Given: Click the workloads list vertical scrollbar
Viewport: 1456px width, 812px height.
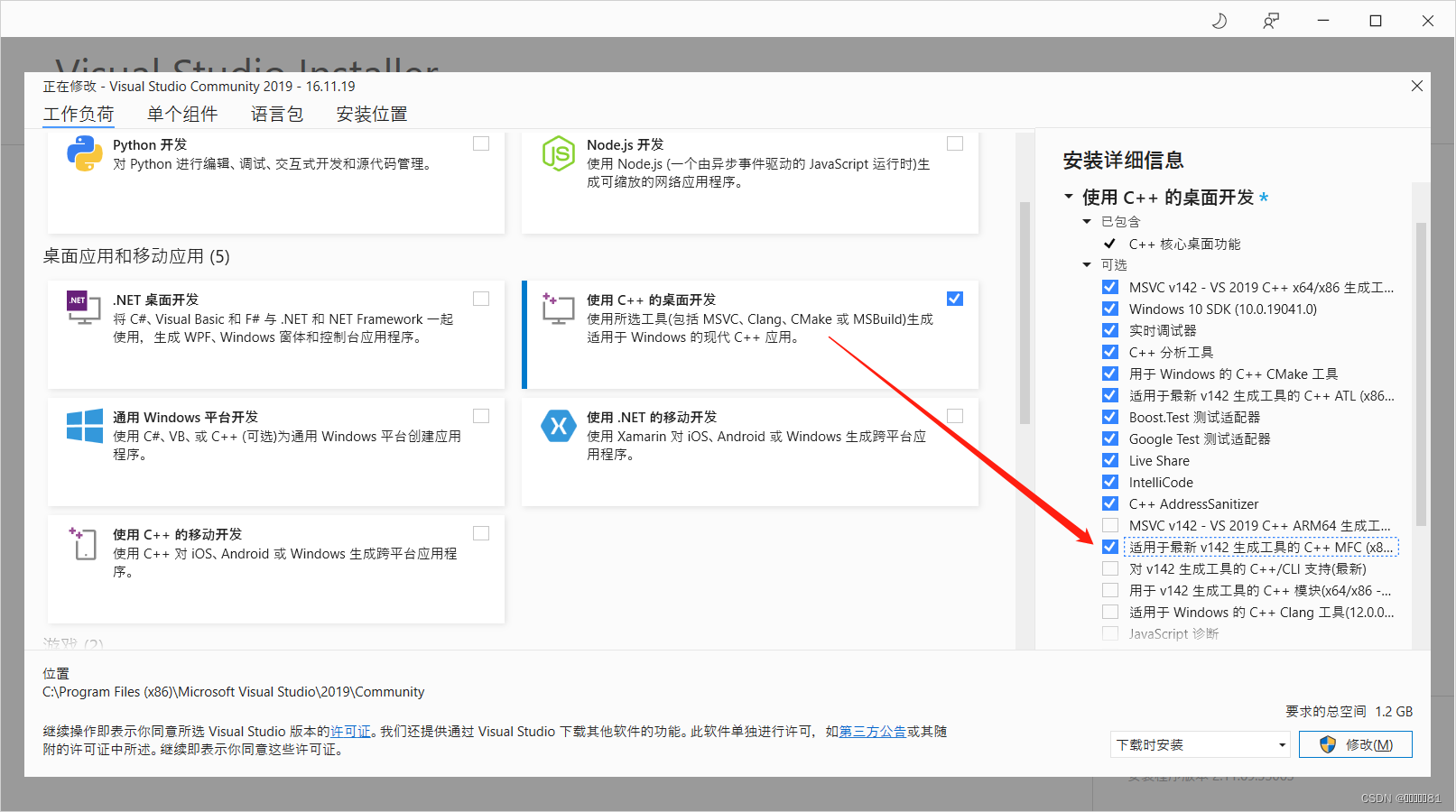Looking at the screenshot, I should click(x=1025, y=311).
